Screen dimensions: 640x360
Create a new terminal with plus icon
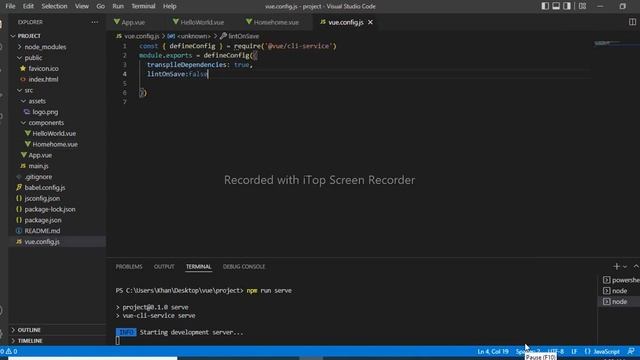point(616,267)
